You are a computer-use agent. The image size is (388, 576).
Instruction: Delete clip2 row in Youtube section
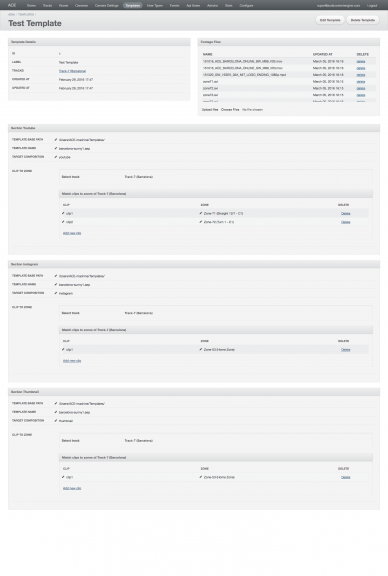point(345,222)
